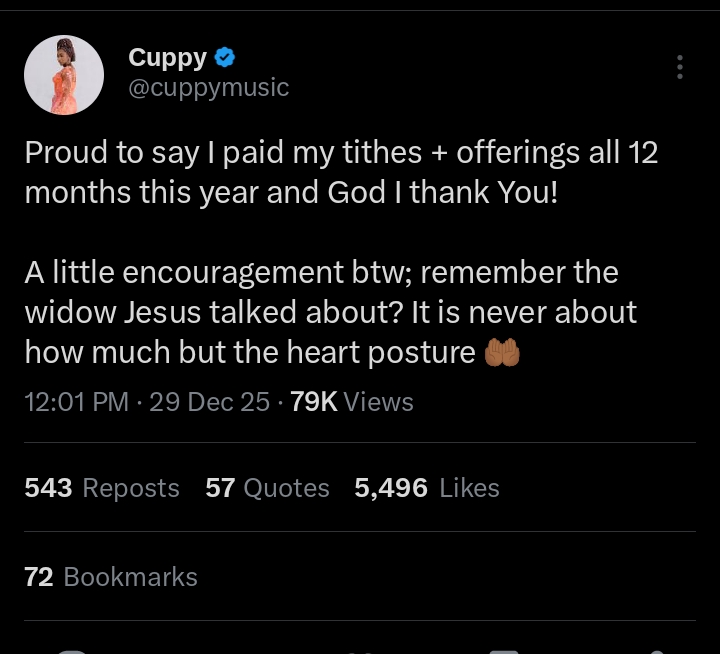
Task: Click the open palms emoji in the tweet
Action: tap(502, 353)
